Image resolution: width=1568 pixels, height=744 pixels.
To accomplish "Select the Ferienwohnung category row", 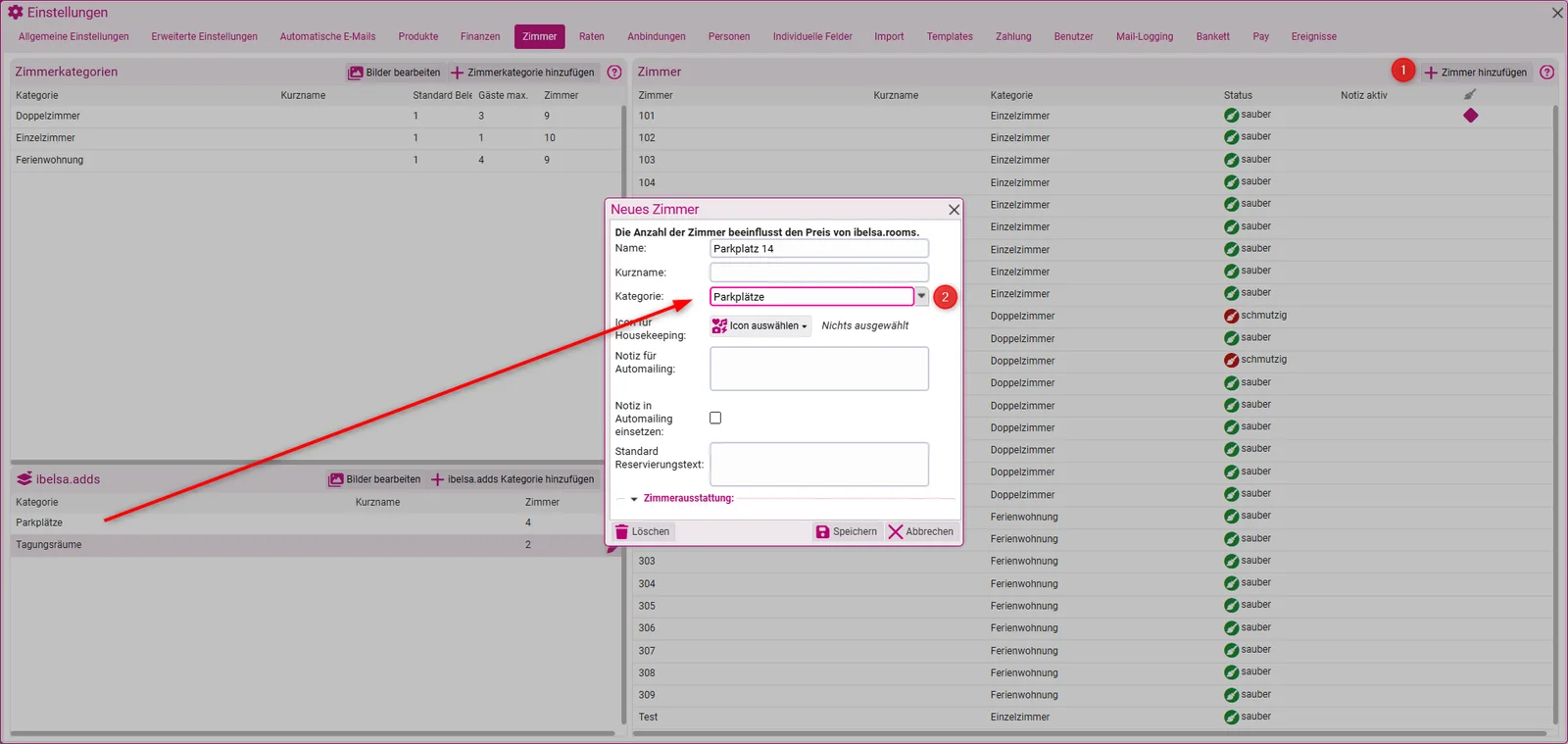I will click(316, 160).
